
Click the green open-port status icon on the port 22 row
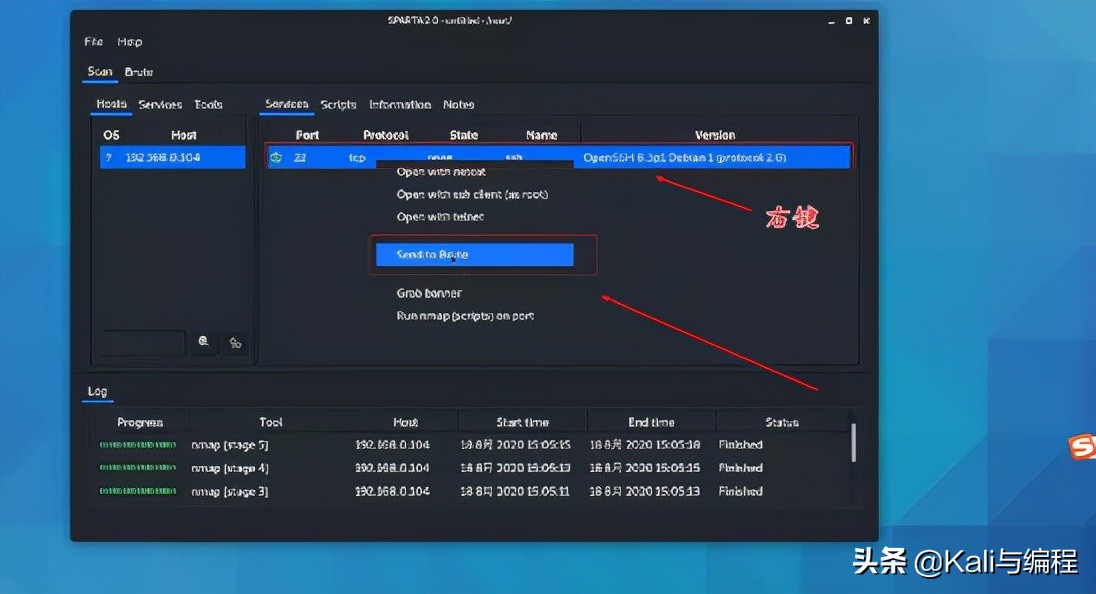tap(276, 158)
